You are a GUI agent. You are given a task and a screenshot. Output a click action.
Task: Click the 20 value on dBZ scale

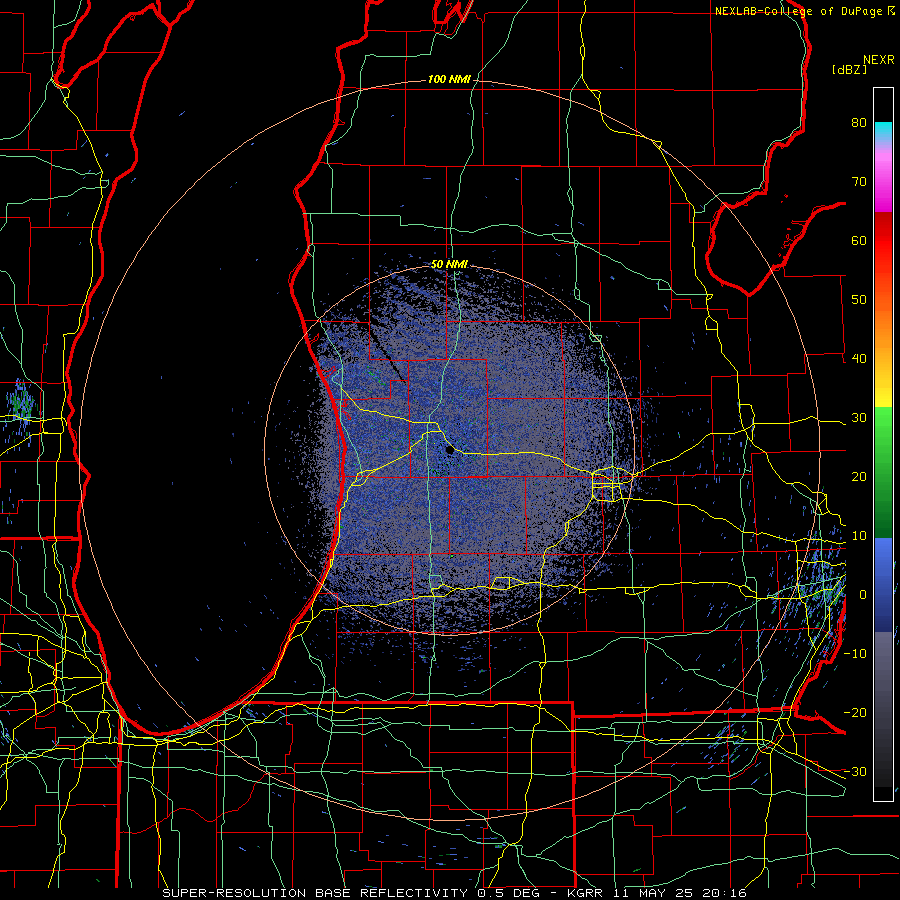pyautogui.click(x=859, y=476)
